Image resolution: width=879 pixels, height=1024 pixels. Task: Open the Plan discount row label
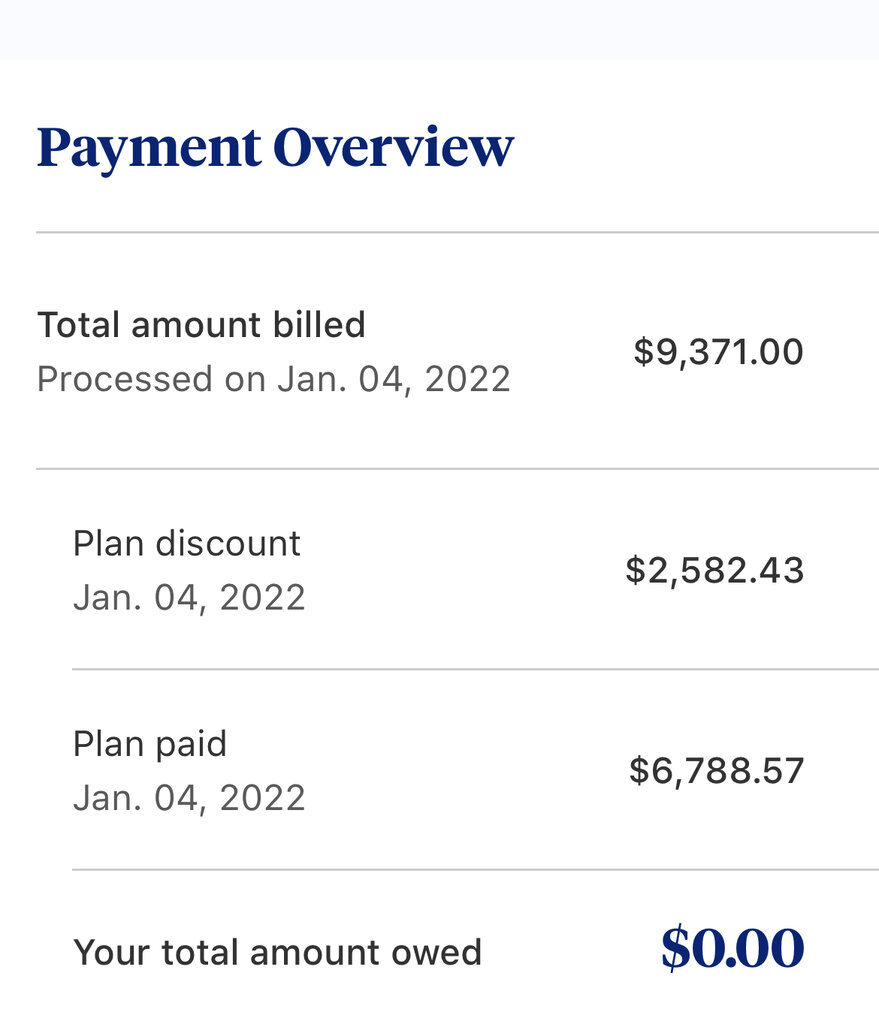[187, 543]
